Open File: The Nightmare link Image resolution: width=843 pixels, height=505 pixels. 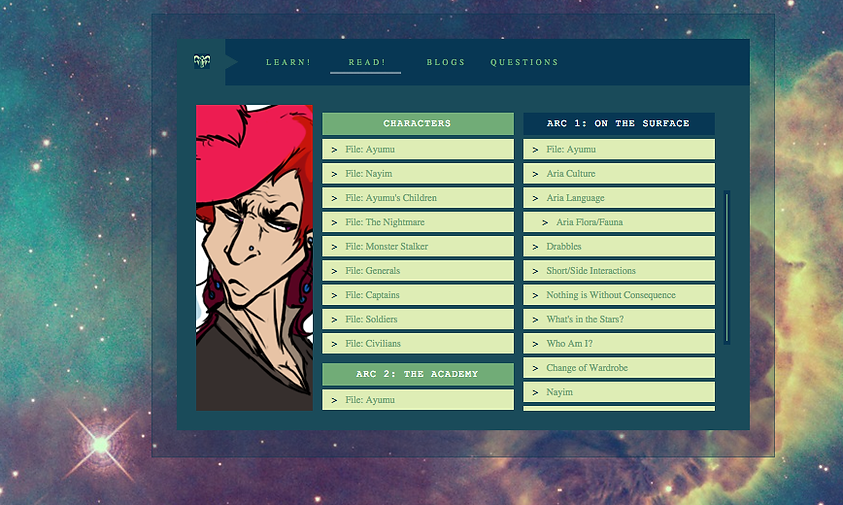click(x=418, y=222)
